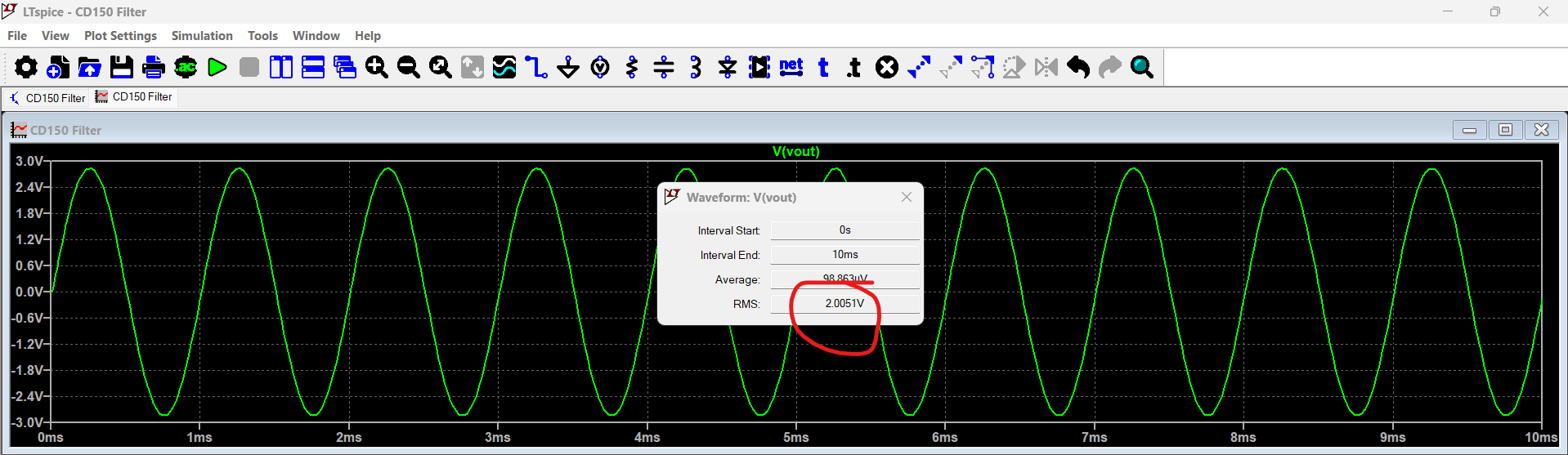The image size is (1568, 455).
Task: Open the Help menu
Action: 368,36
